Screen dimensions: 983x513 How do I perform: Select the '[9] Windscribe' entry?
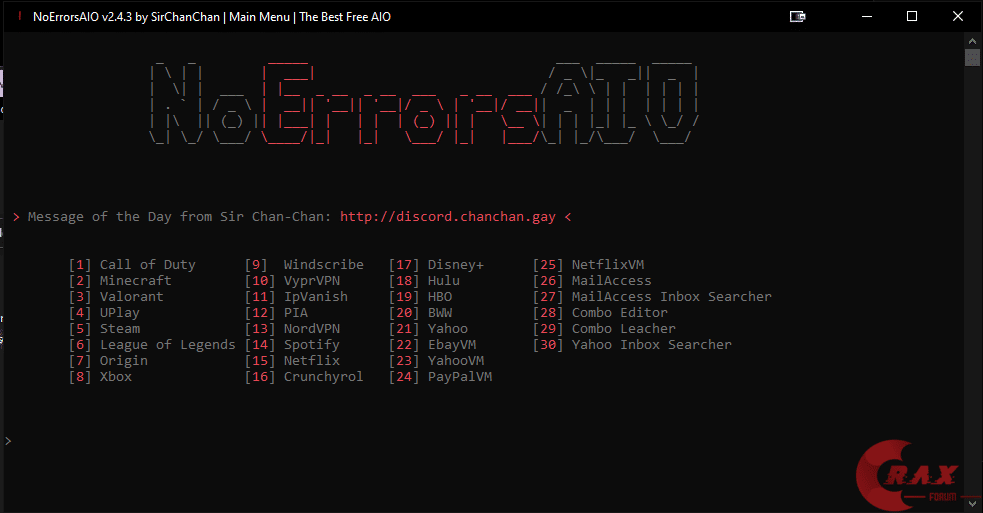point(304,265)
